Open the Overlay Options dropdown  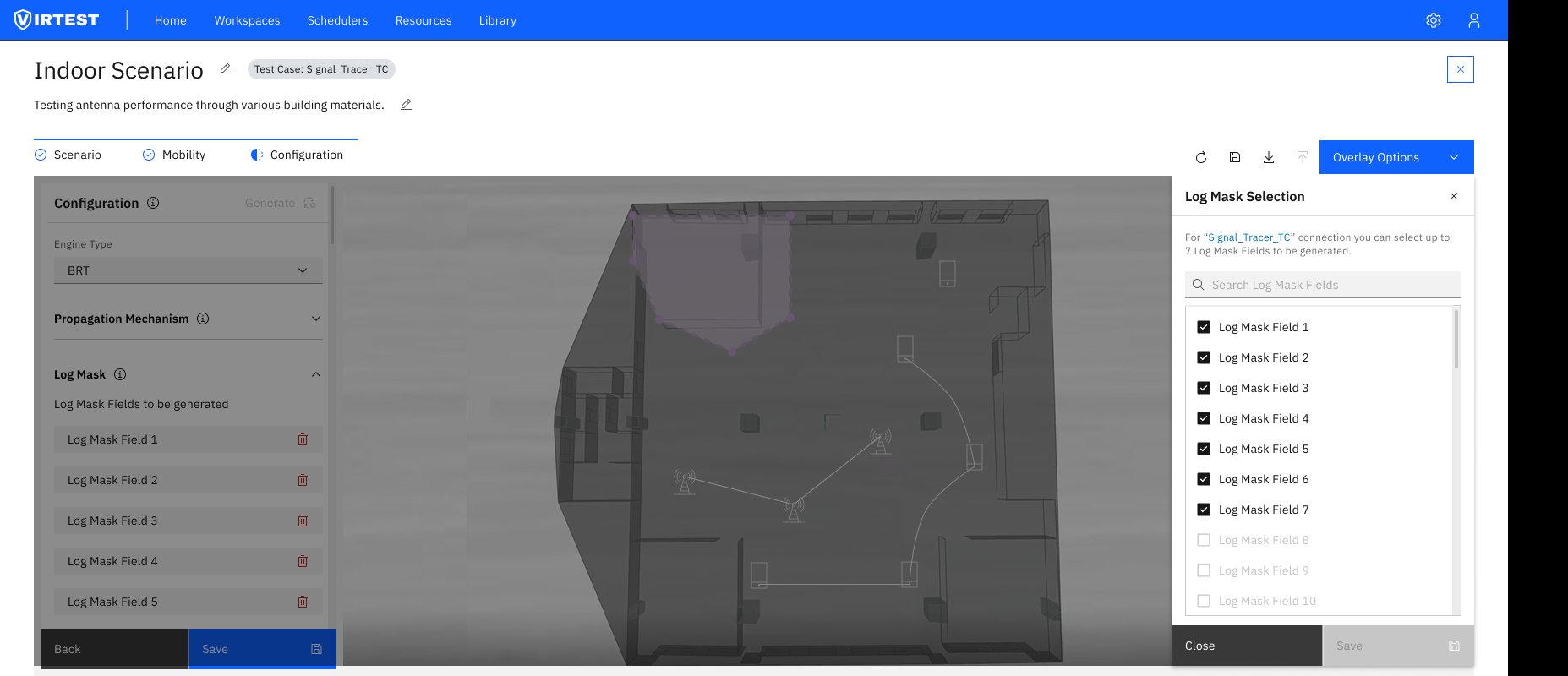(1396, 157)
